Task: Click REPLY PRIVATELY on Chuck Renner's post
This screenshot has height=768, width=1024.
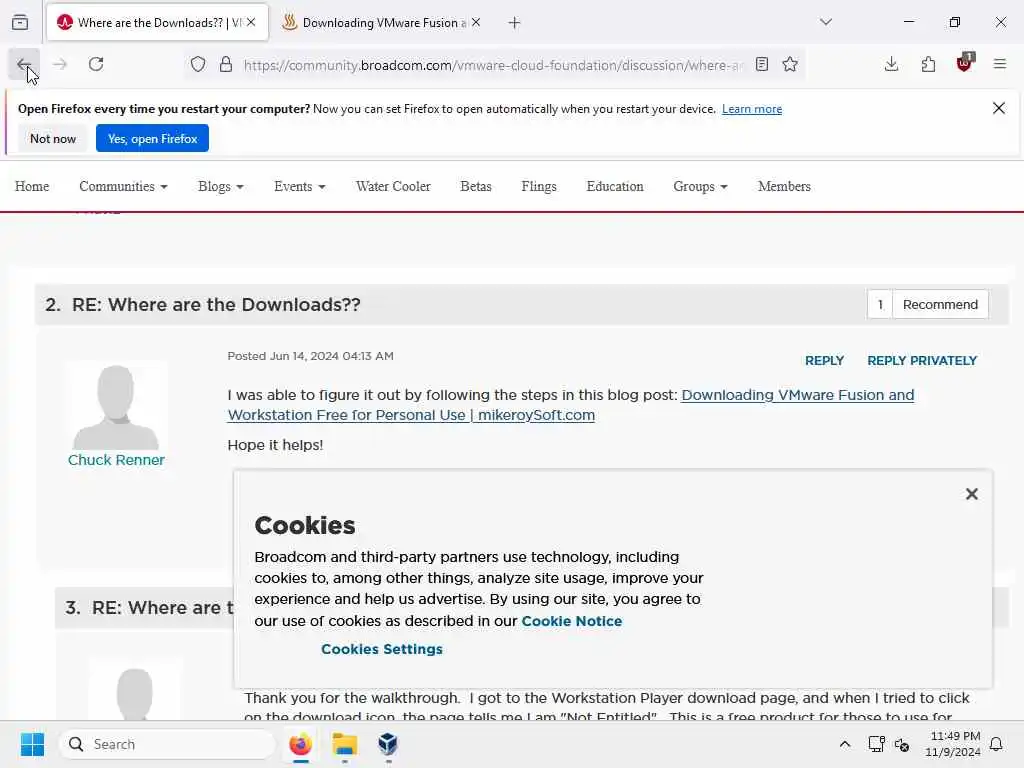Action: click(921, 360)
